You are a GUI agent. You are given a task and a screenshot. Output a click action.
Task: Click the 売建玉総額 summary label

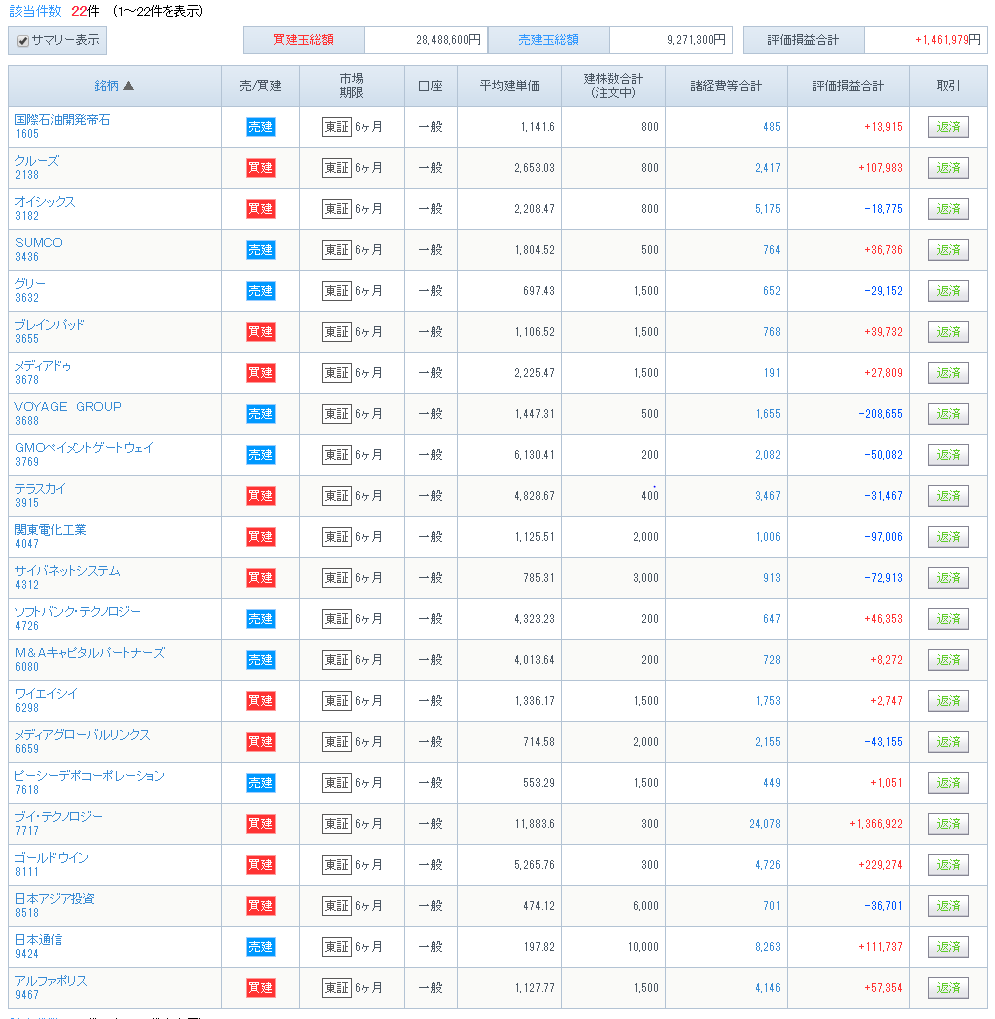(x=548, y=40)
